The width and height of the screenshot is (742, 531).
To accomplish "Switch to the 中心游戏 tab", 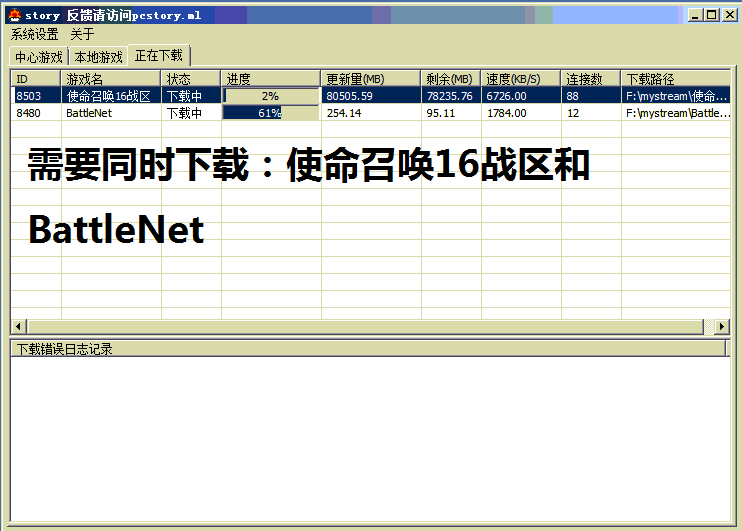I will click(39, 57).
